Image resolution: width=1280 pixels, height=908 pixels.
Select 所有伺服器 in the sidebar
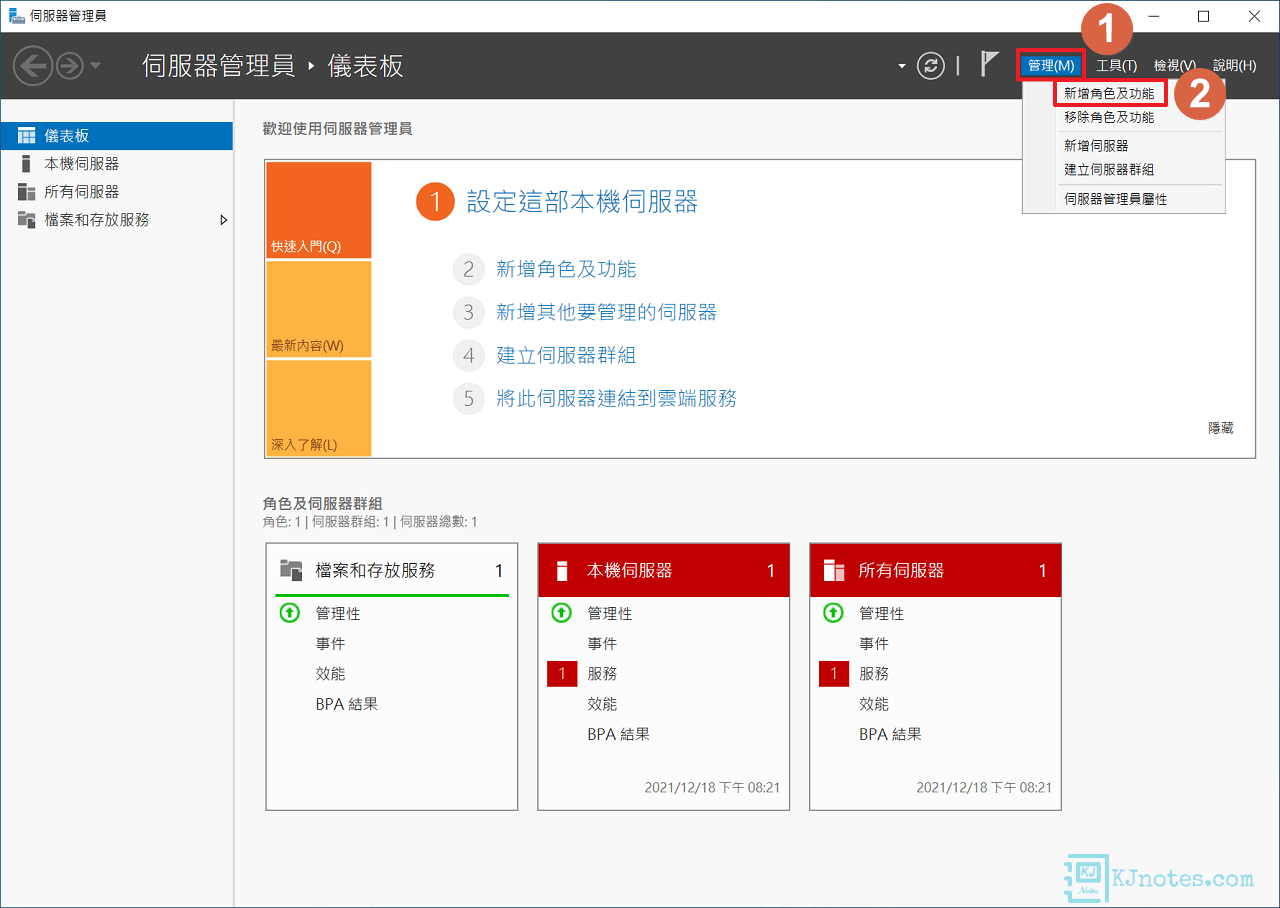pos(116,192)
